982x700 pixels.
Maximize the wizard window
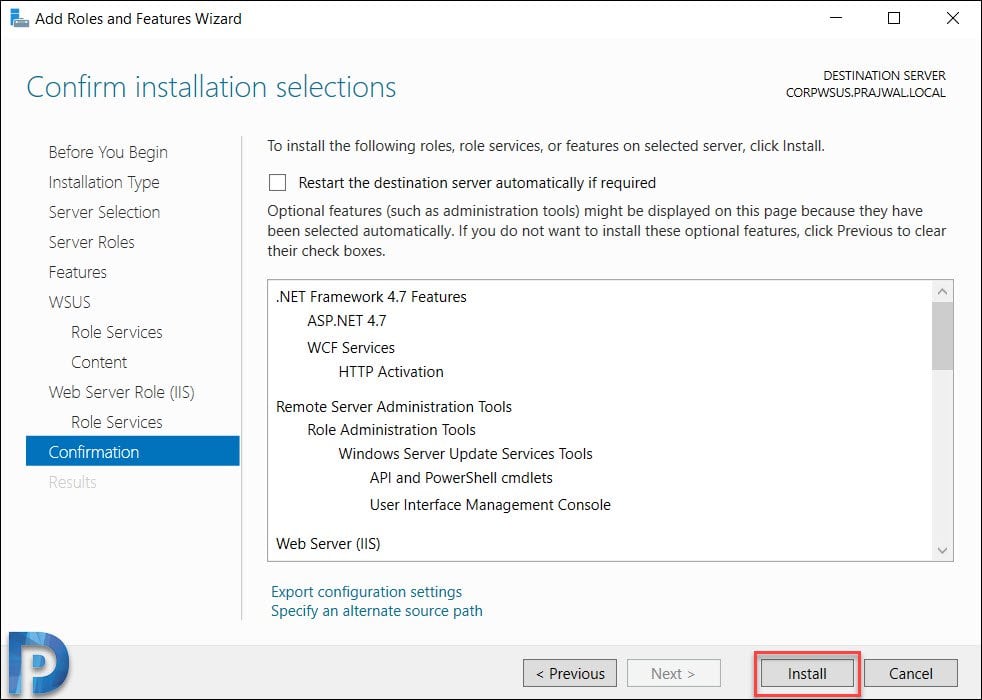tap(894, 18)
